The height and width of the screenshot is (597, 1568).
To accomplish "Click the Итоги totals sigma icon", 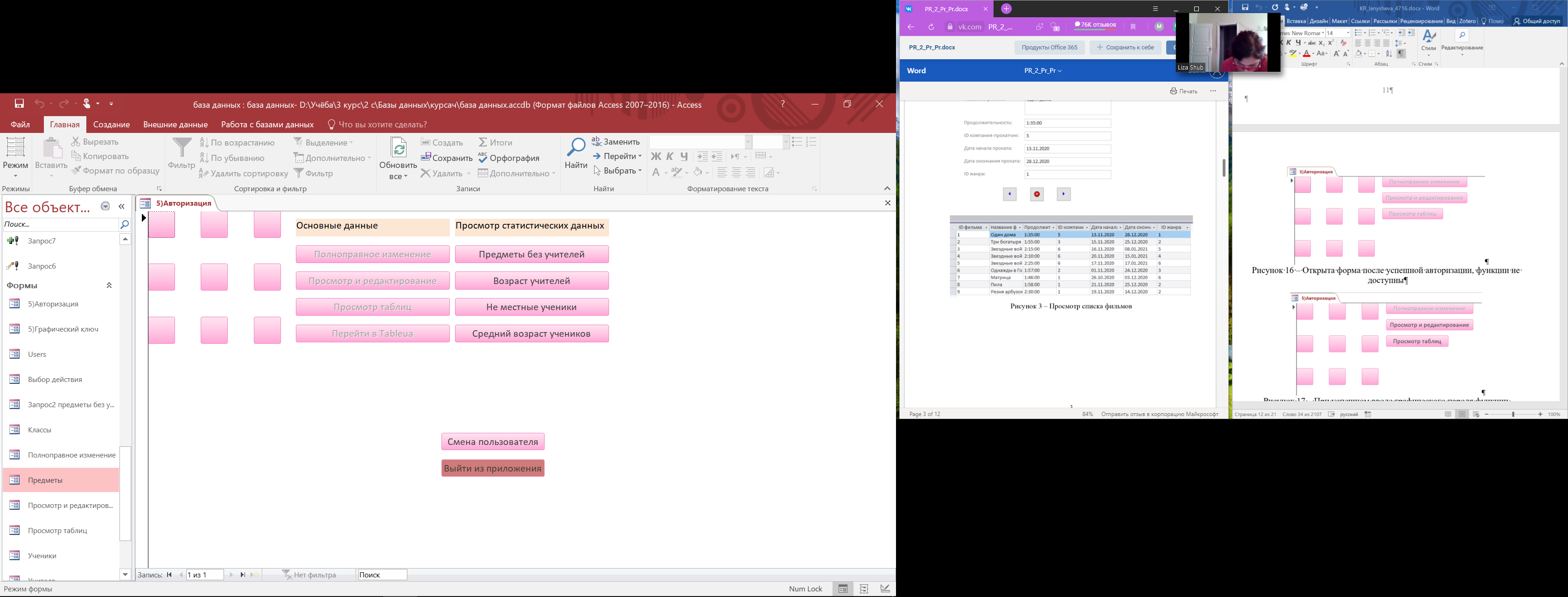I will [483, 142].
